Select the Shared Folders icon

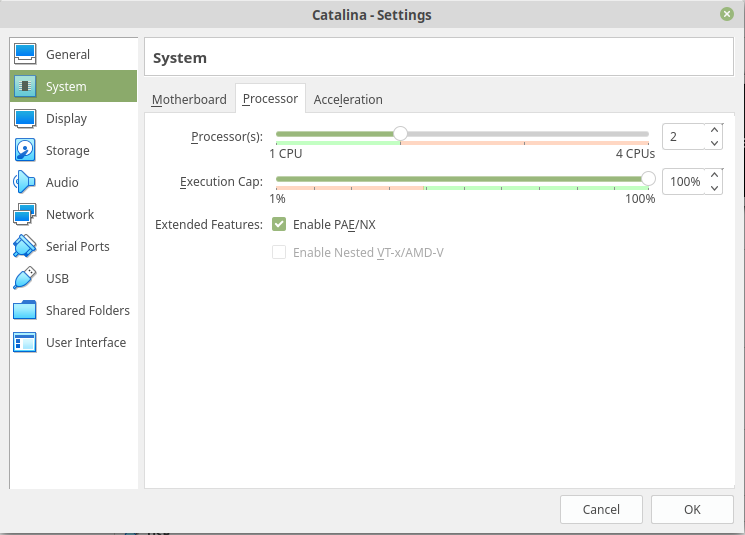pos(25,310)
